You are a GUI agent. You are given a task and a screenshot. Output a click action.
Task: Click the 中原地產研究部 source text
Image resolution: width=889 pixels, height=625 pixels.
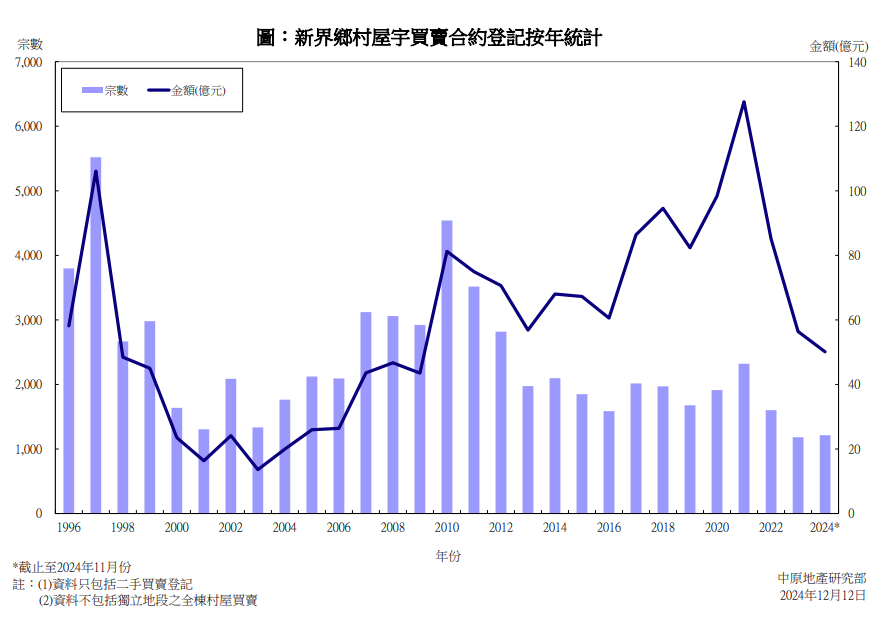[821, 578]
